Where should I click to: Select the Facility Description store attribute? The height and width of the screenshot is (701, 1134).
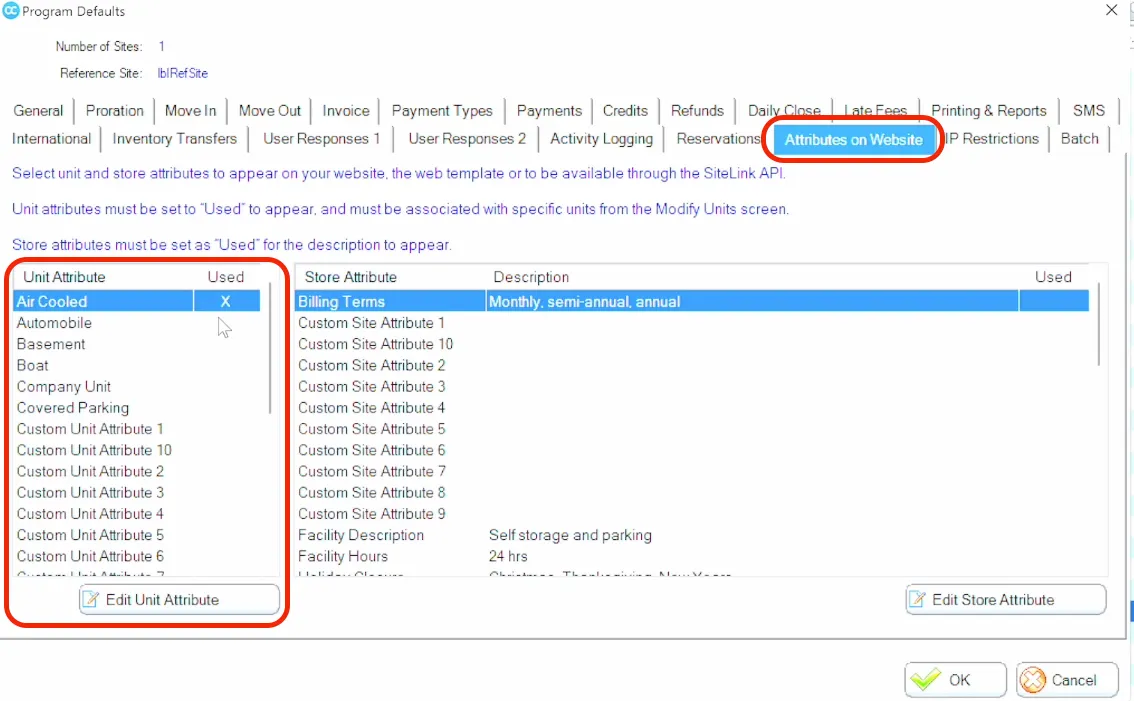point(691,535)
